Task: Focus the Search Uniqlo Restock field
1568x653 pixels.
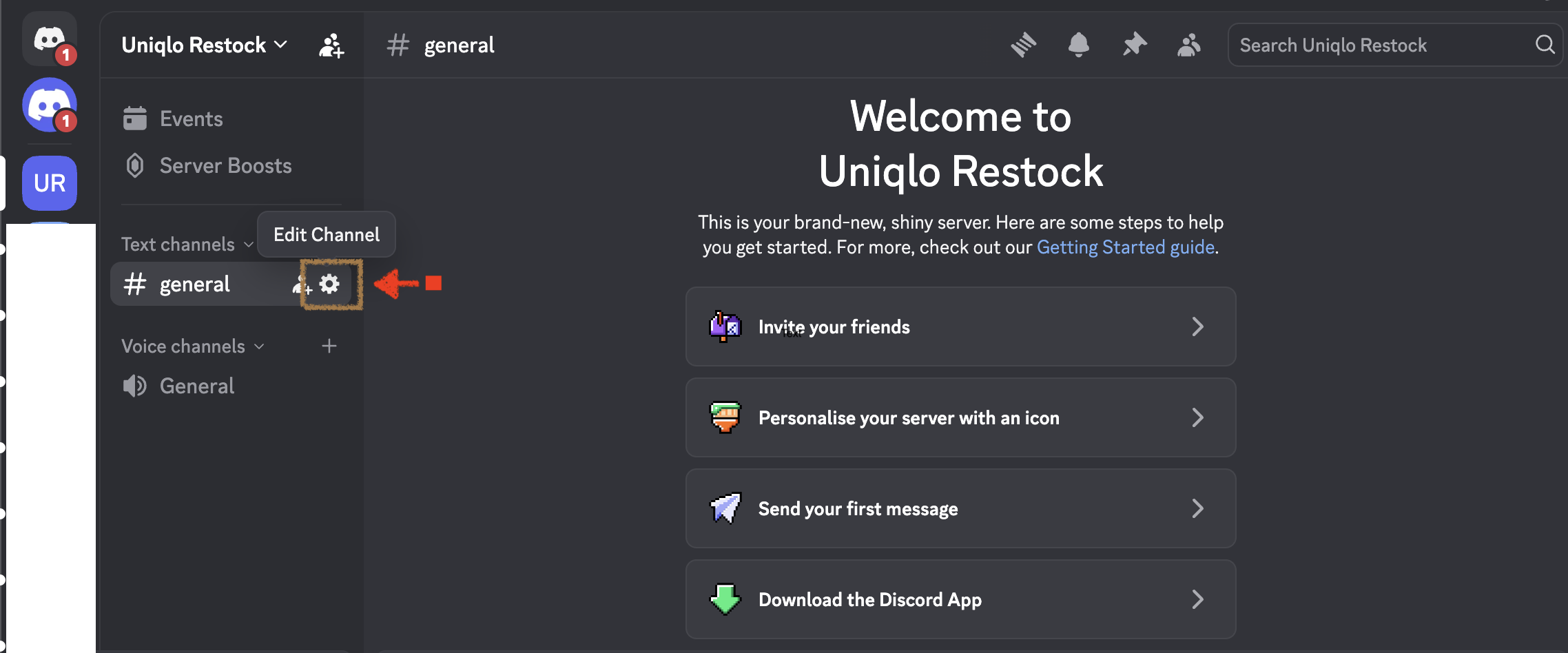Action: coord(1395,45)
